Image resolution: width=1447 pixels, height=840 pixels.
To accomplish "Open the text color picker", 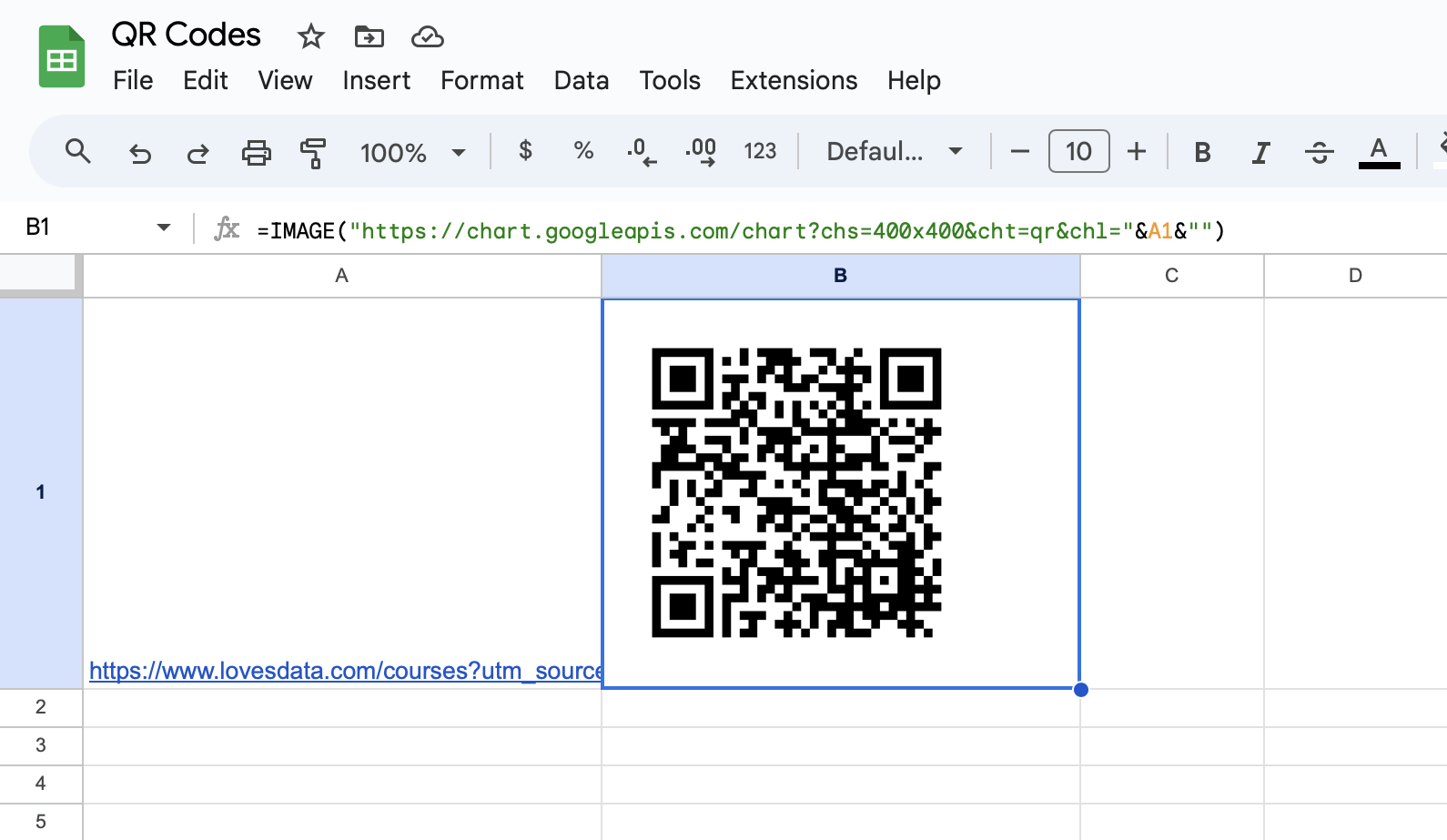I will (1379, 152).
